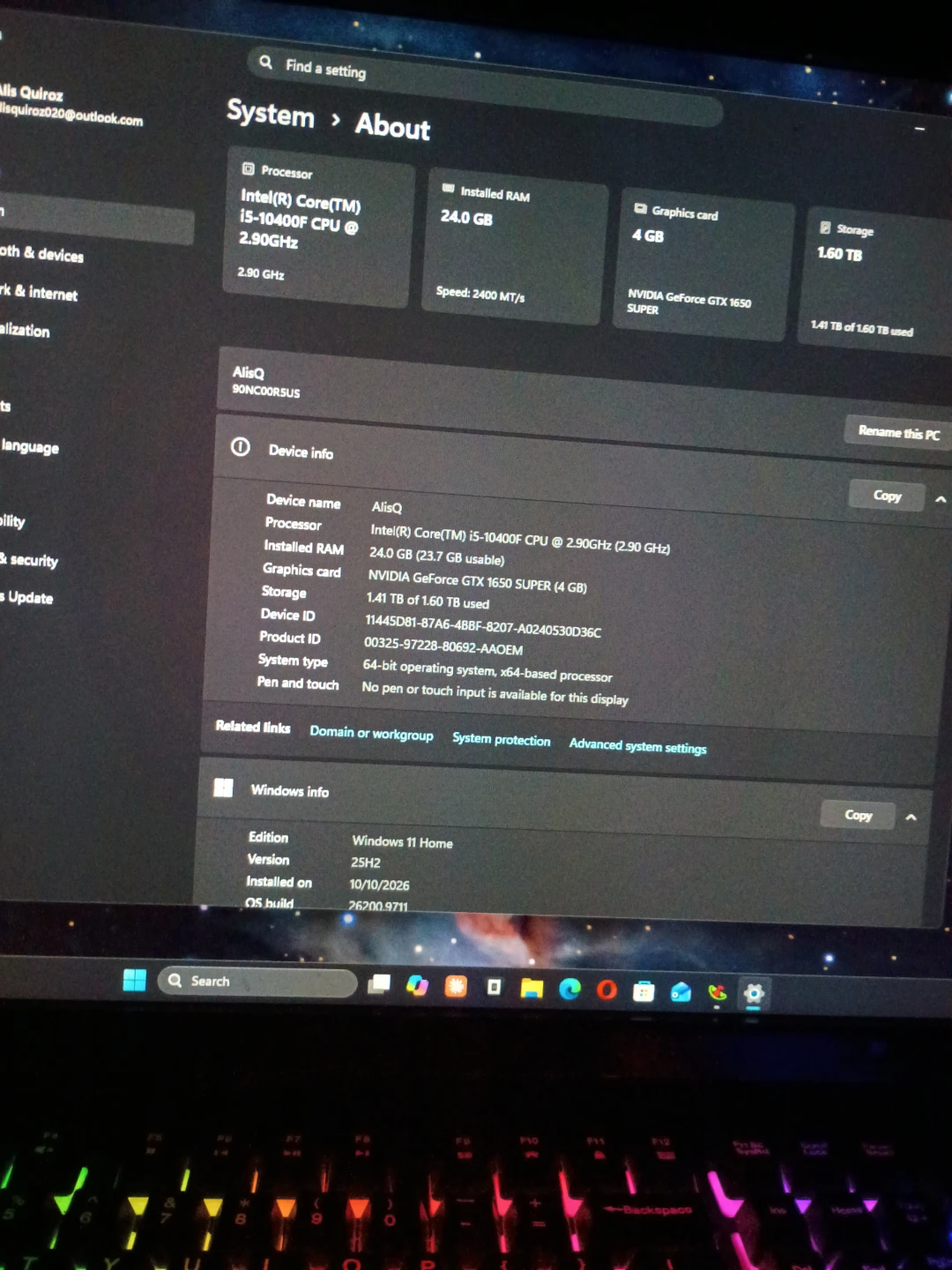The height and width of the screenshot is (1270, 952).
Task: Open the phone app icon in taskbar
Action: click(718, 994)
